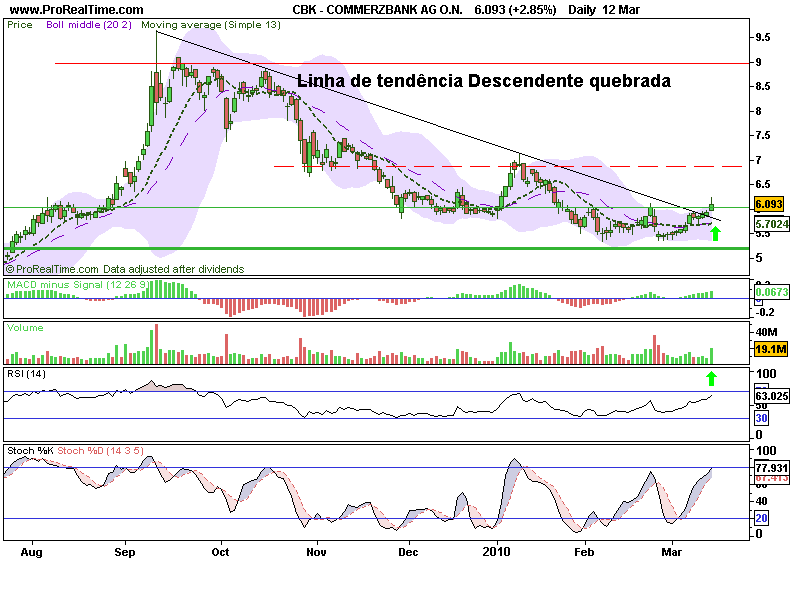Select the Stoch %D (14 3 5) label
The height and width of the screenshot is (600, 800).
(101, 451)
